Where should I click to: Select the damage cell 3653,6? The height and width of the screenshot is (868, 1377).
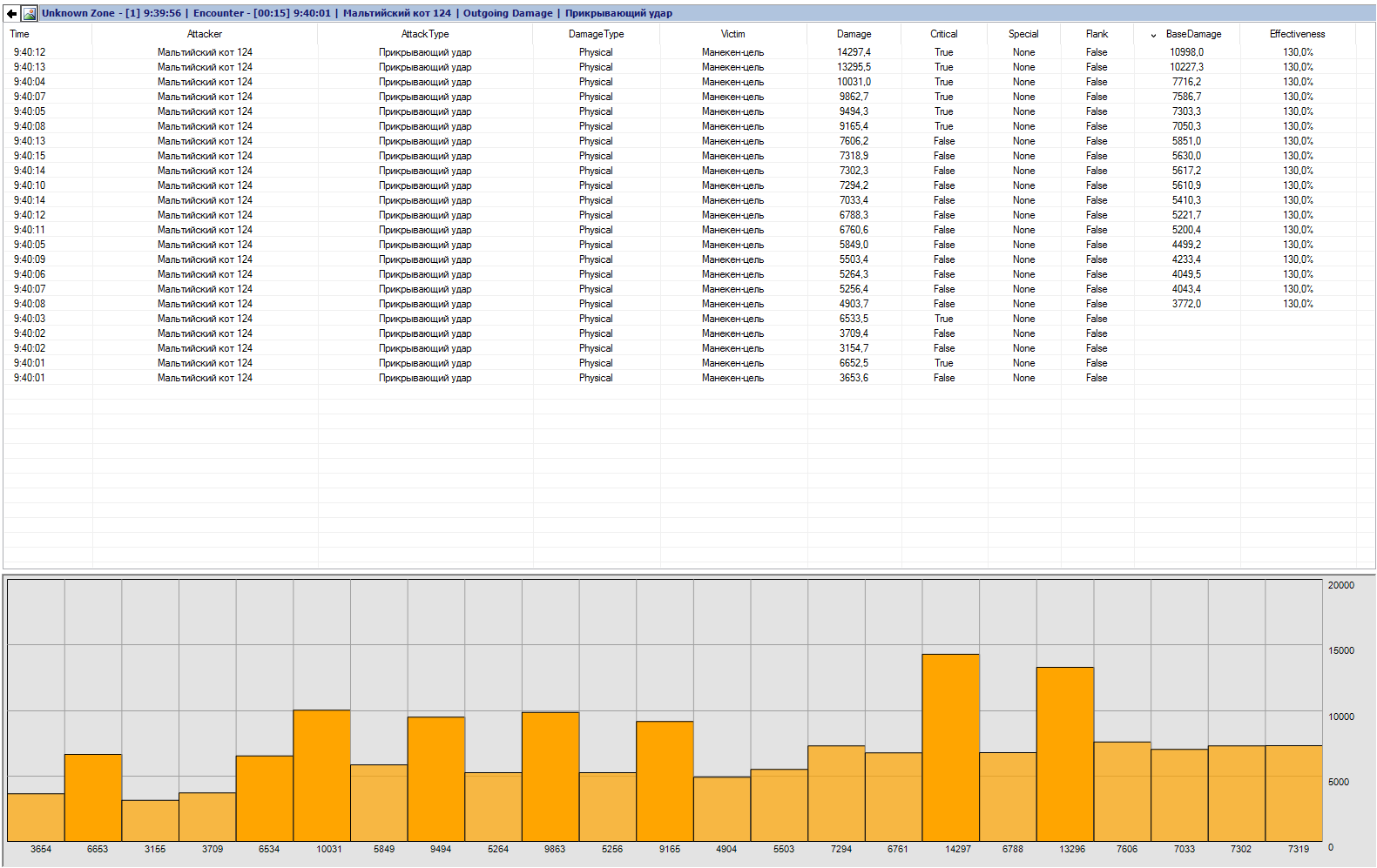854,378
